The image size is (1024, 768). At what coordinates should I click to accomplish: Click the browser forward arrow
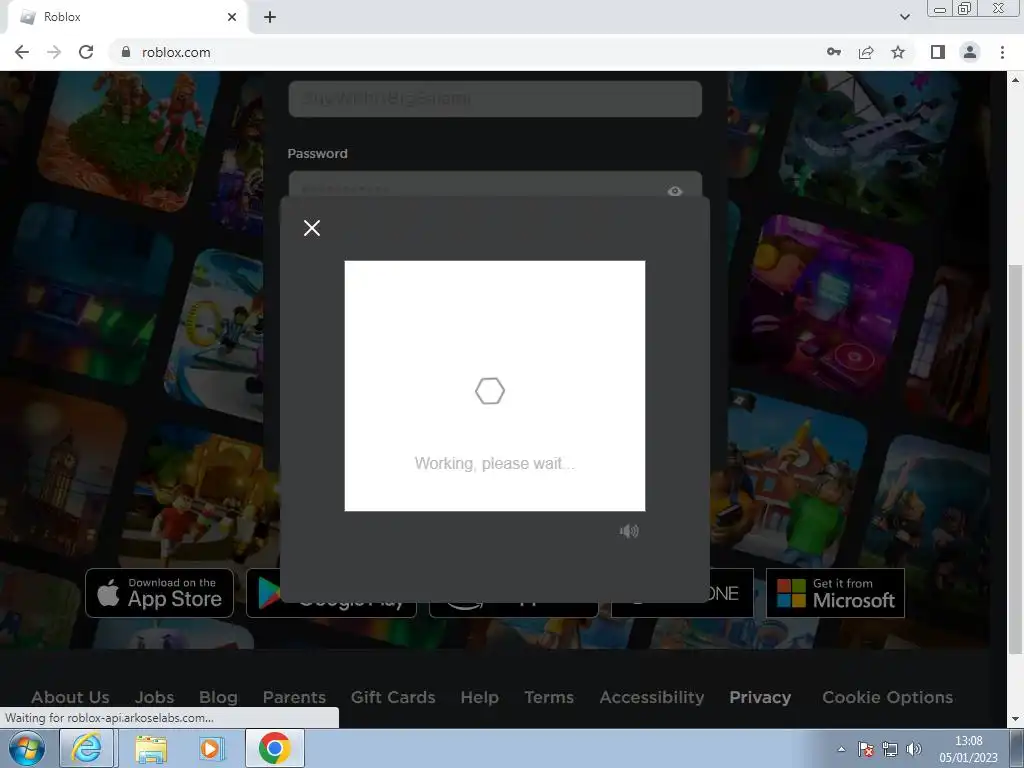point(54,52)
